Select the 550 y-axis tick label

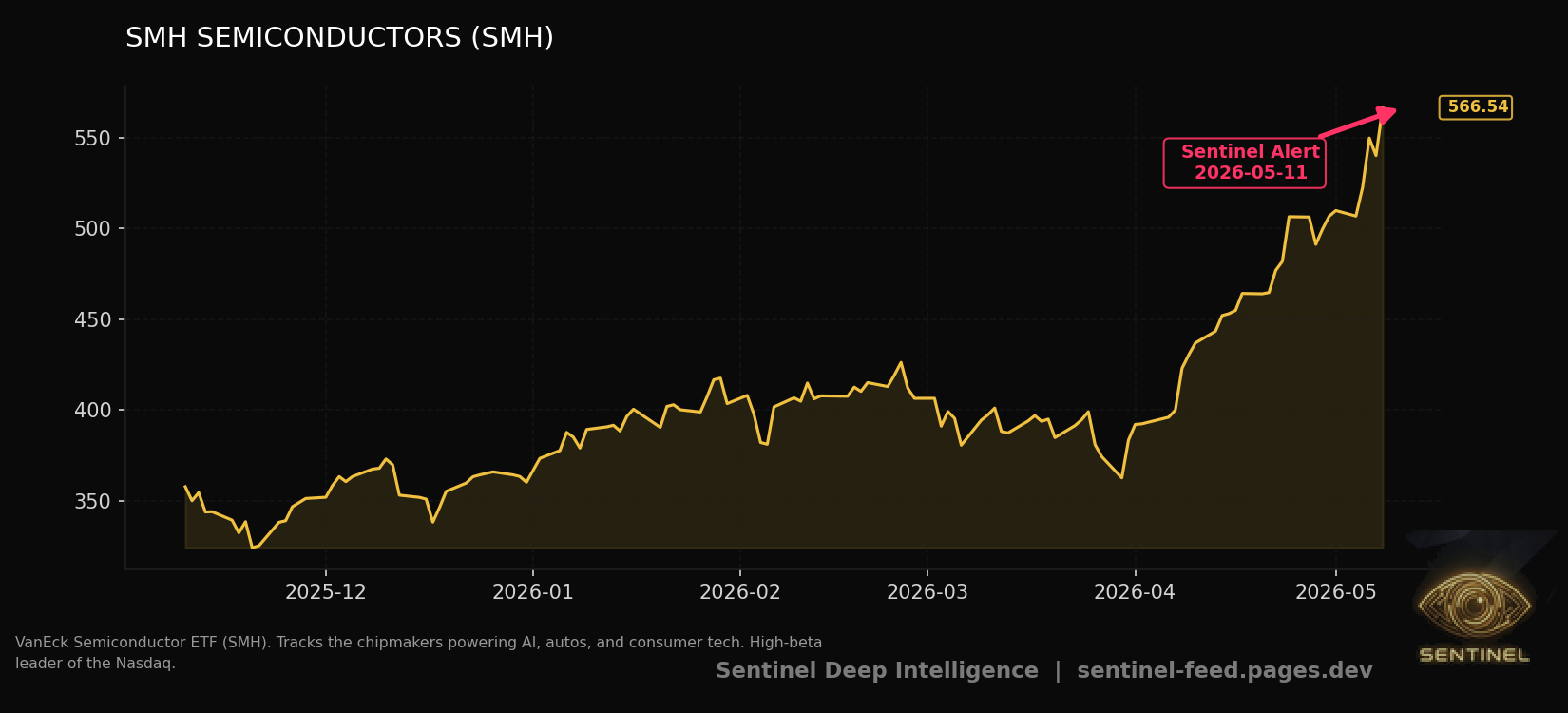point(92,139)
